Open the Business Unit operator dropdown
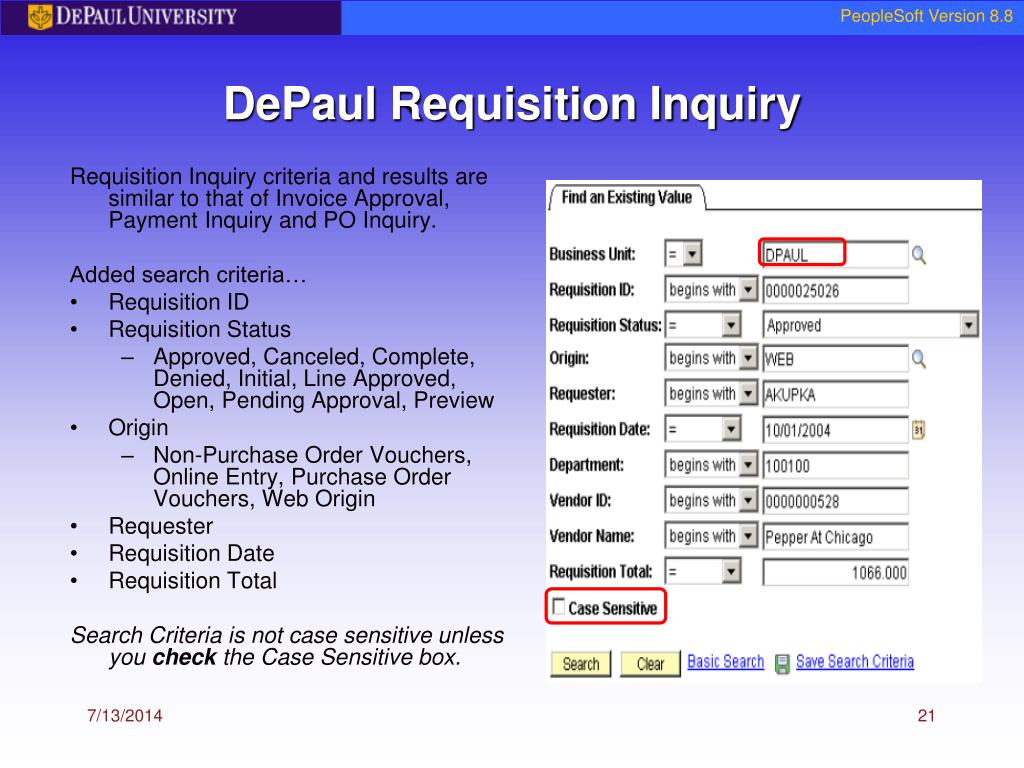This screenshot has width=1024, height=768. [x=683, y=253]
